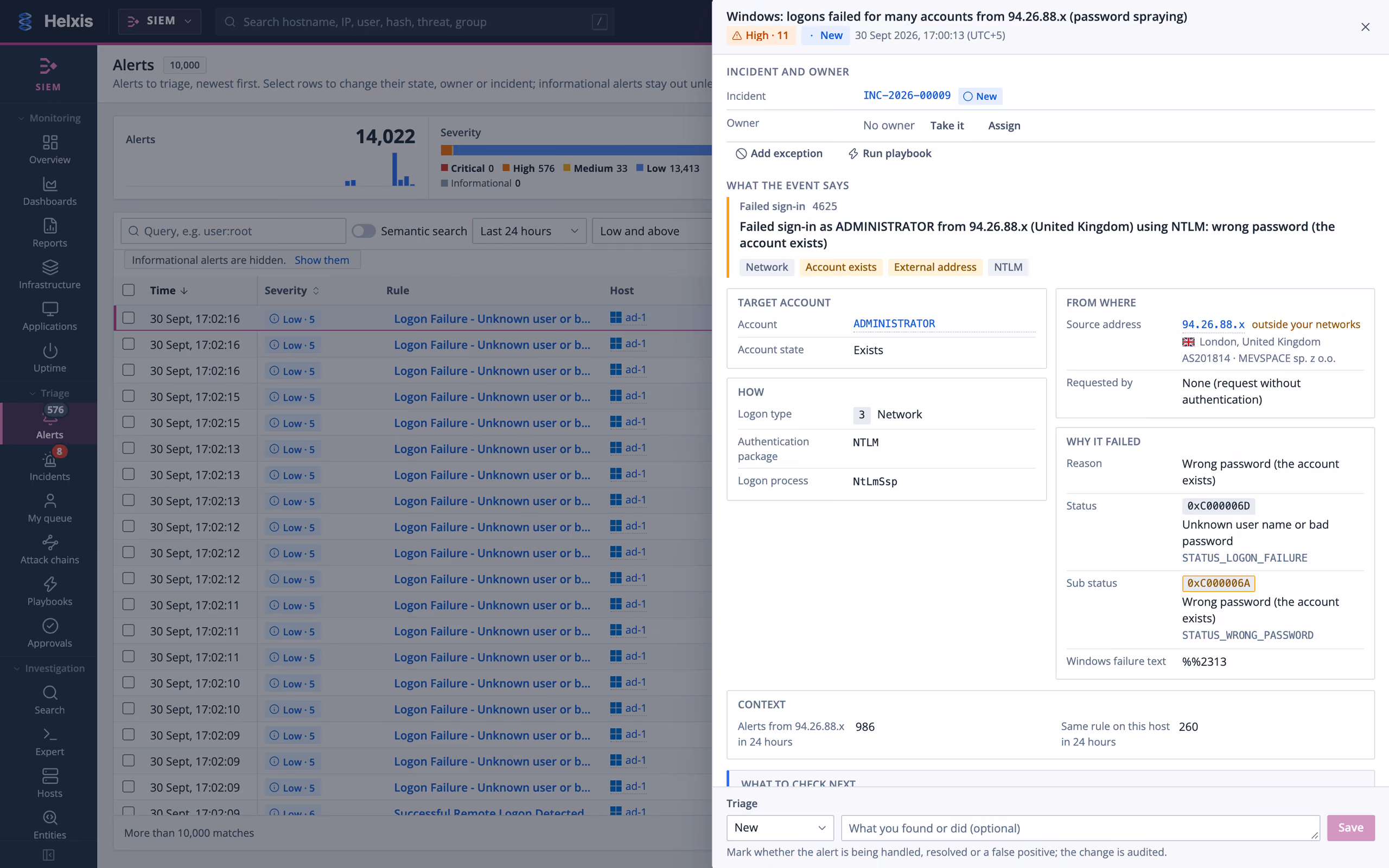Open Expert console sidebar icon
Image resolution: width=1389 pixels, height=868 pixels.
[x=50, y=742]
